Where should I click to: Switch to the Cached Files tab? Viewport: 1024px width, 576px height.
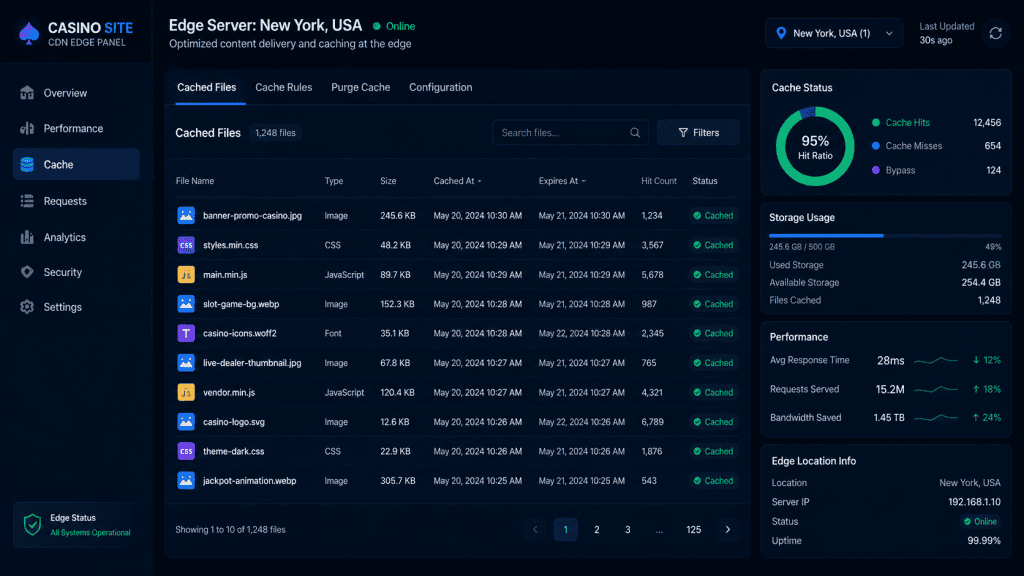click(x=206, y=88)
